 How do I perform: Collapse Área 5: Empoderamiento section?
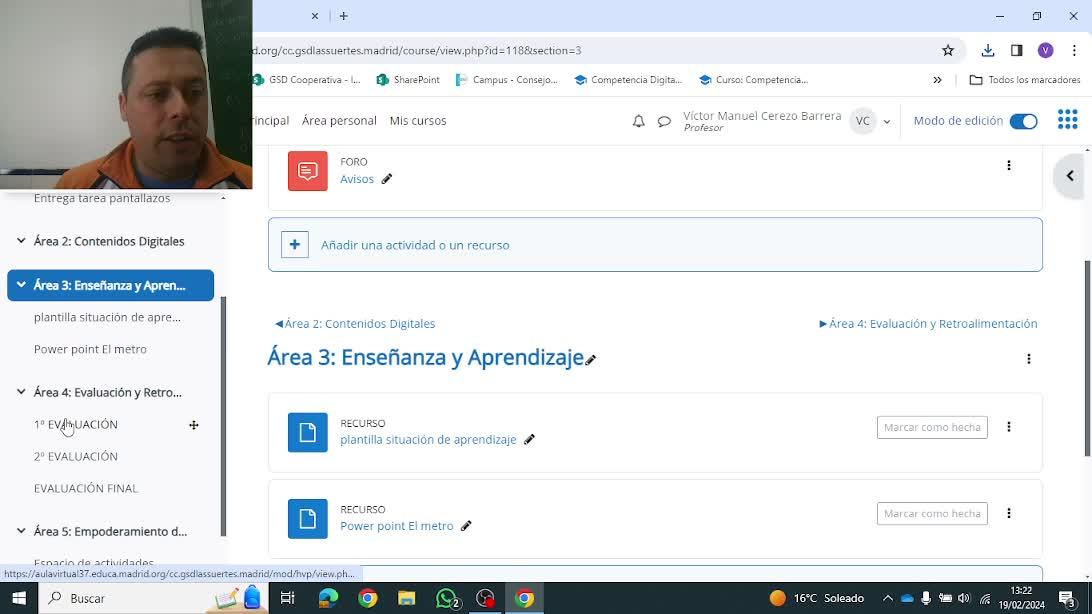point(21,530)
